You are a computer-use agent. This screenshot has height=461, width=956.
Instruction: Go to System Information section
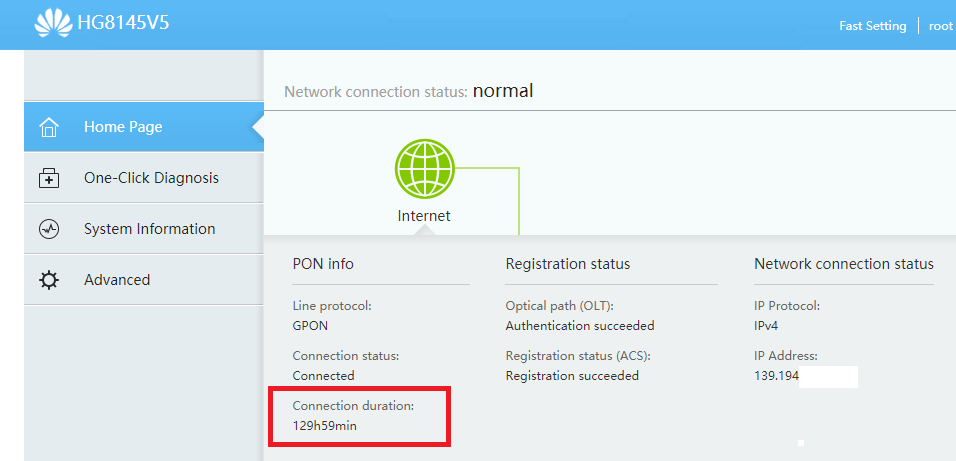[149, 229]
